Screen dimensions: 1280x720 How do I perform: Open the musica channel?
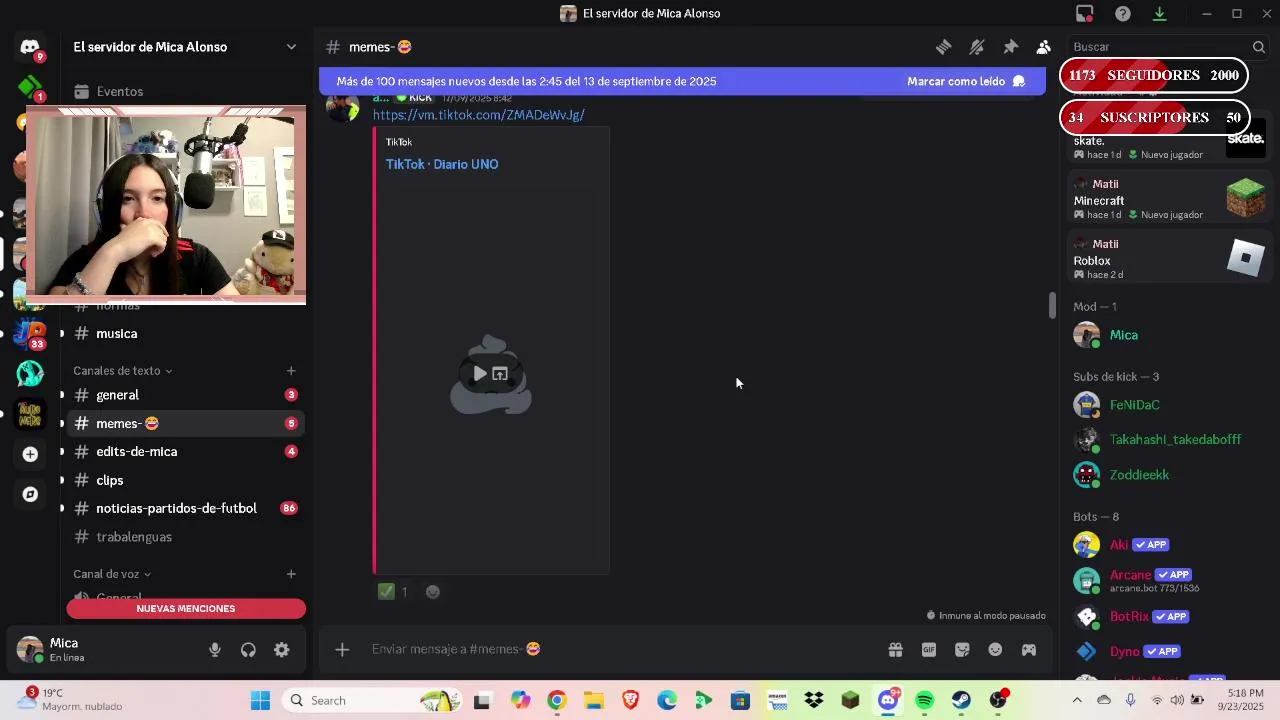click(x=184, y=334)
